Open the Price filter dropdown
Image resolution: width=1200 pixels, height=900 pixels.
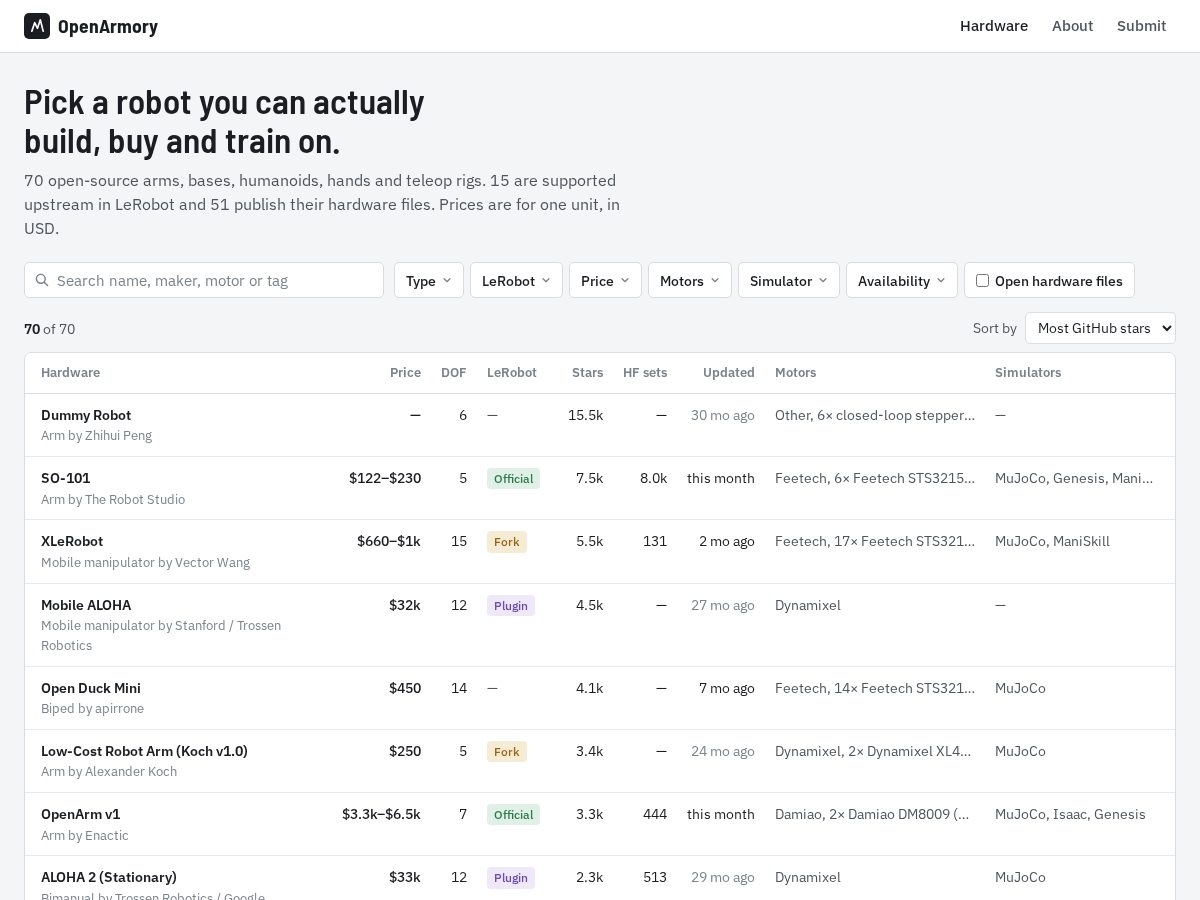coord(605,280)
